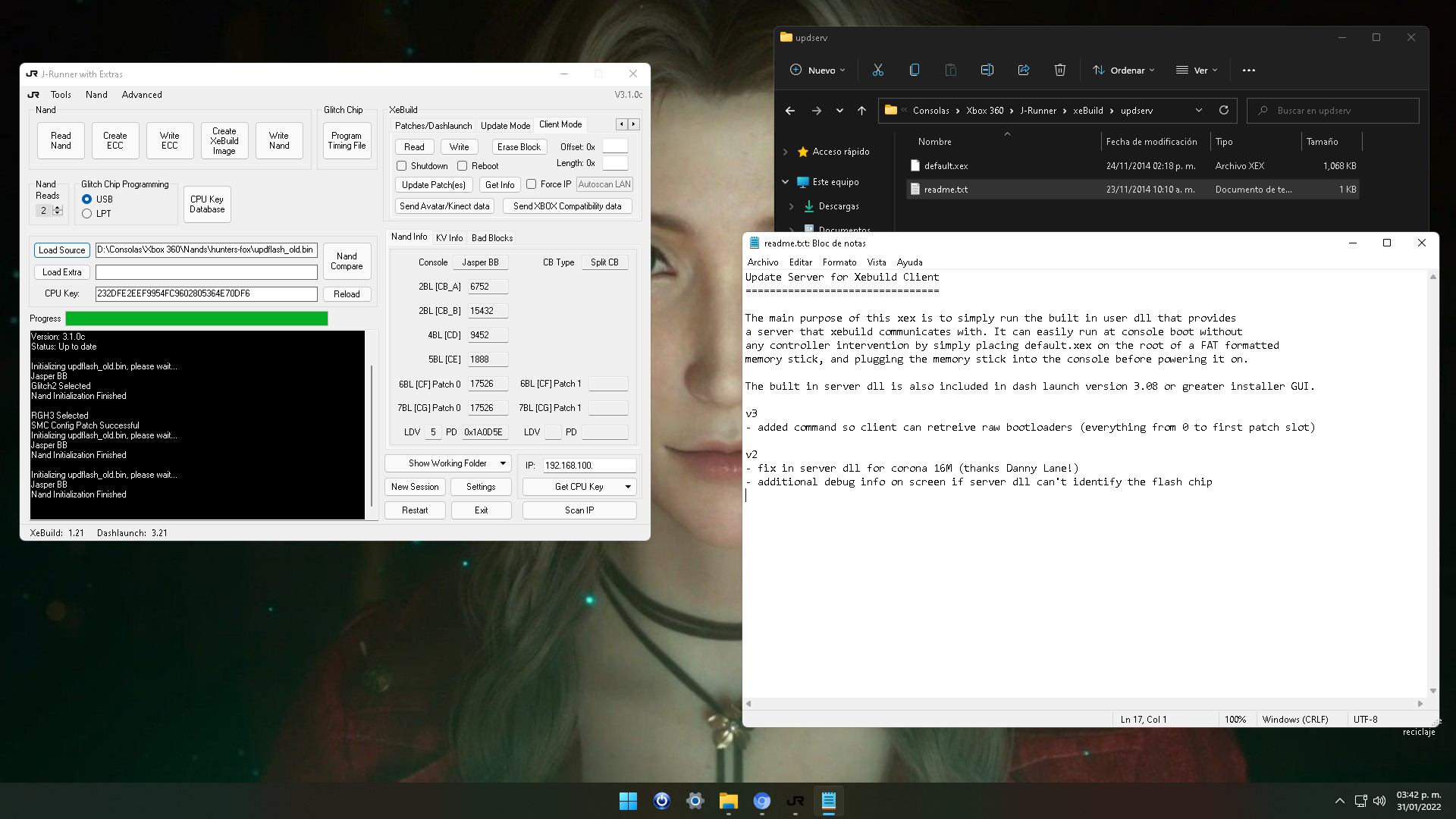Click the IP address input field
Screen dimensions: 1456x819
[x=590, y=466]
